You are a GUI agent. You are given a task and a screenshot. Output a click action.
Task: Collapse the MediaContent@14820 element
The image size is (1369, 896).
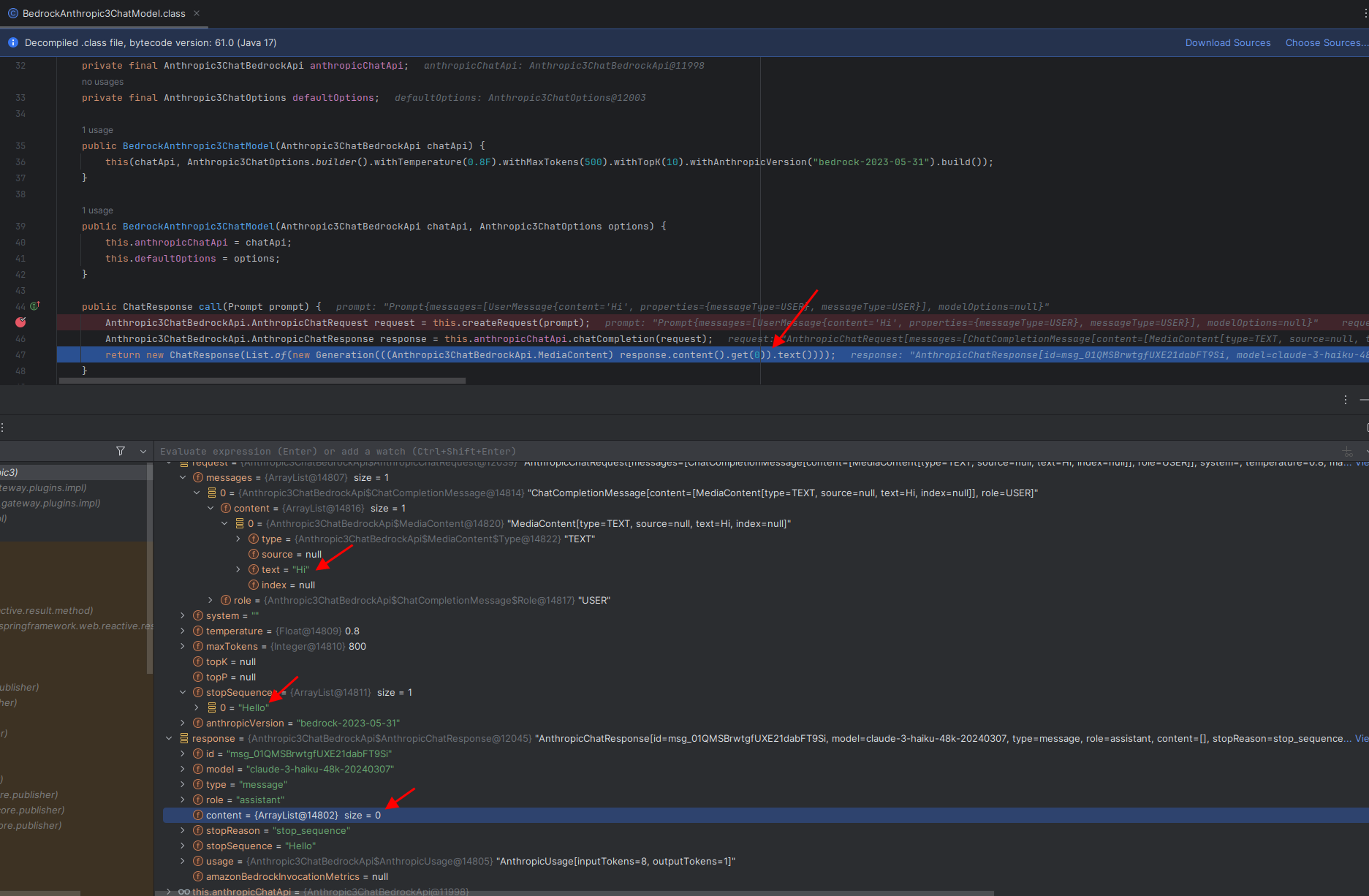coord(224,523)
